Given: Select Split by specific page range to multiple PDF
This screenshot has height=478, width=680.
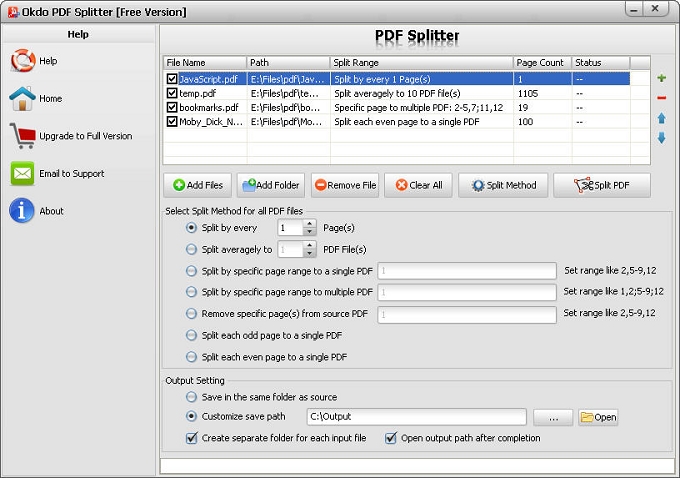Looking at the screenshot, I should (x=191, y=292).
